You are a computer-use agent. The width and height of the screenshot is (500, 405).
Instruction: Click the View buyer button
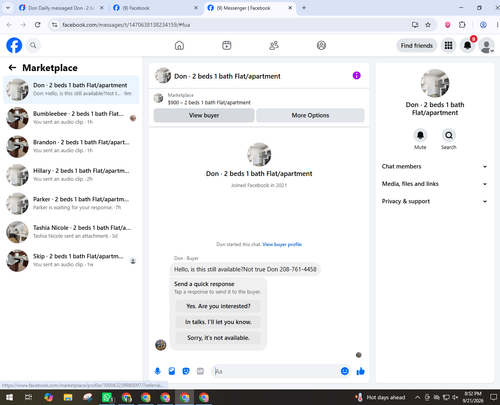pyautogui.click(x=204, y=115)
